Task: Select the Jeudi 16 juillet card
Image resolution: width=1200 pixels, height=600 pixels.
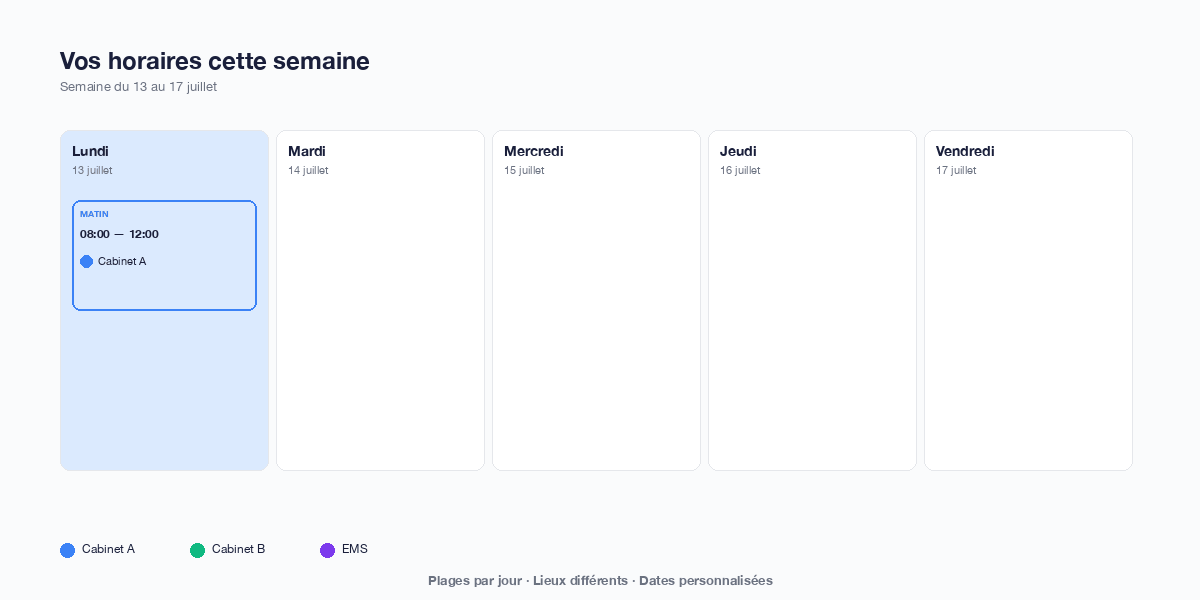Action: pyautogui.click(x=812, y=300)
